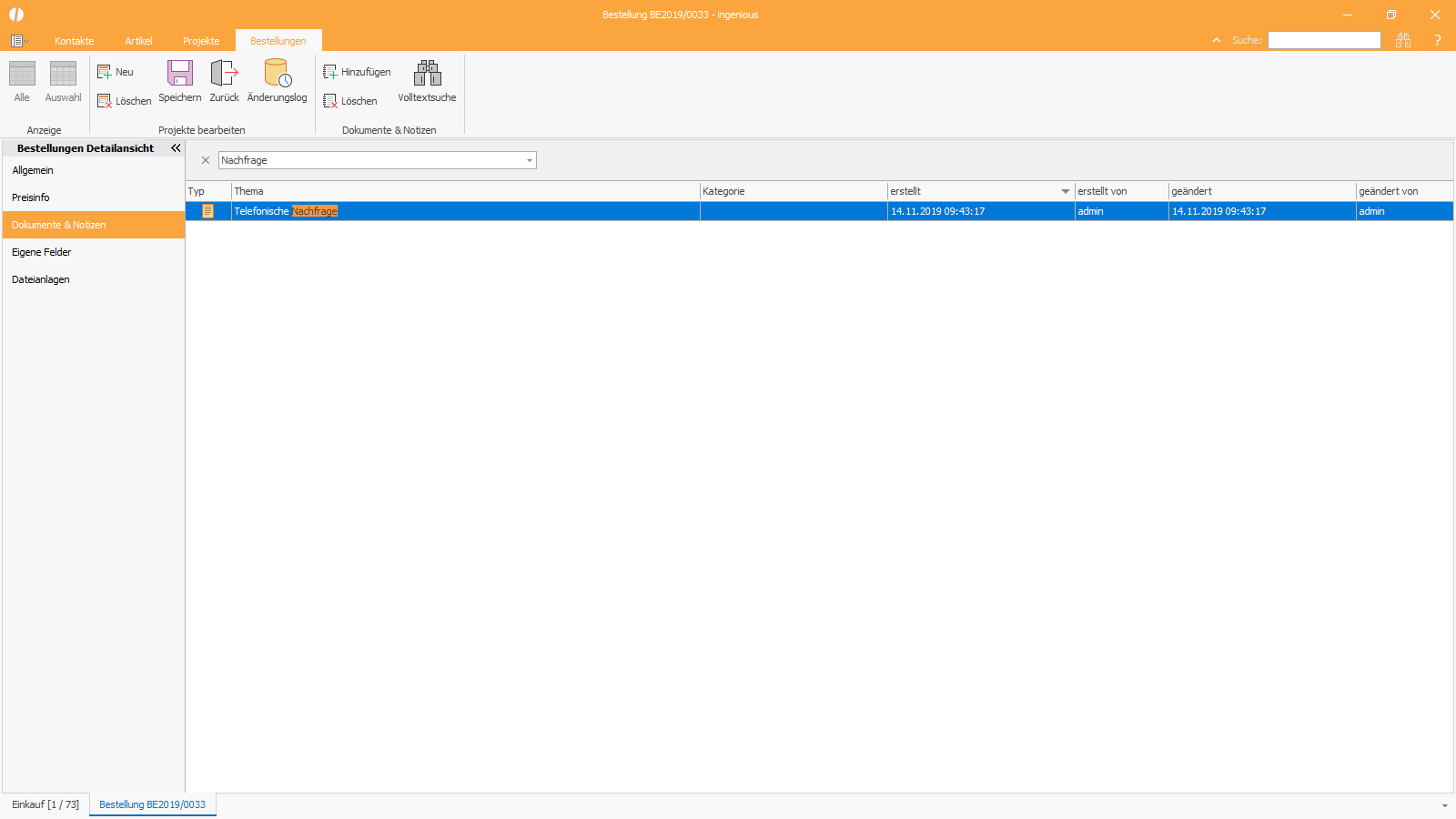Switch to Projekte tab
This screenshot has height=819, width=1456.
pos(201,41)
